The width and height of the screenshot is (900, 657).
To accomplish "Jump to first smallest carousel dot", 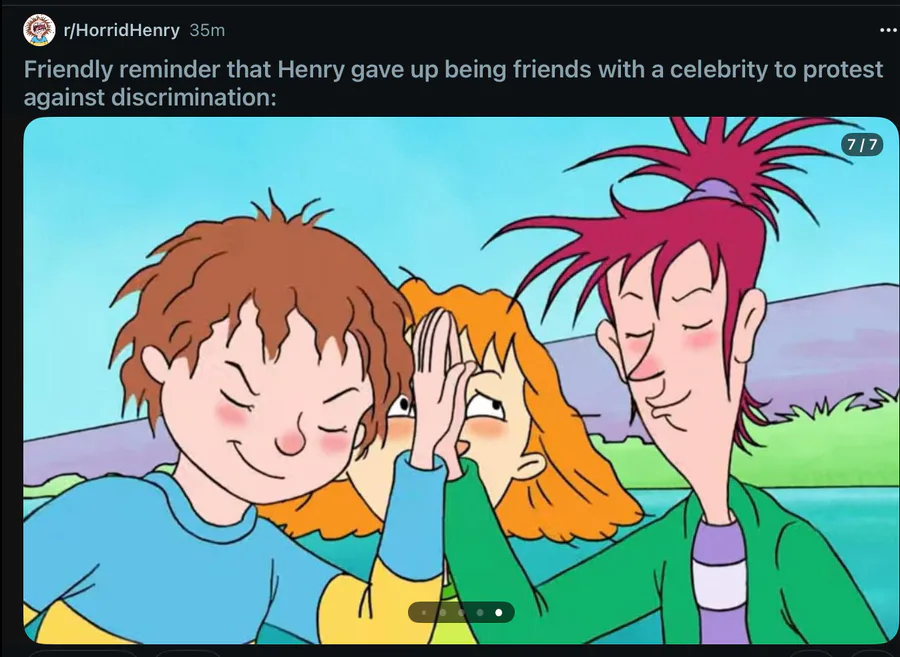I will (x=424, y=612).
